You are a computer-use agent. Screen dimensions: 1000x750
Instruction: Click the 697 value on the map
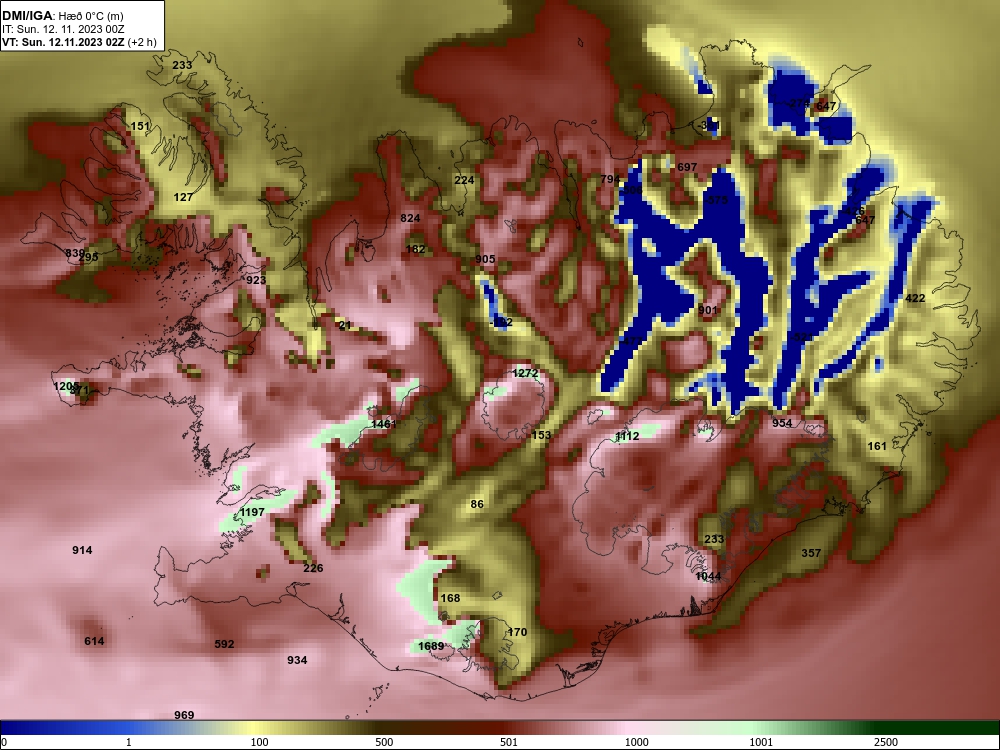(x=687, y=167)
